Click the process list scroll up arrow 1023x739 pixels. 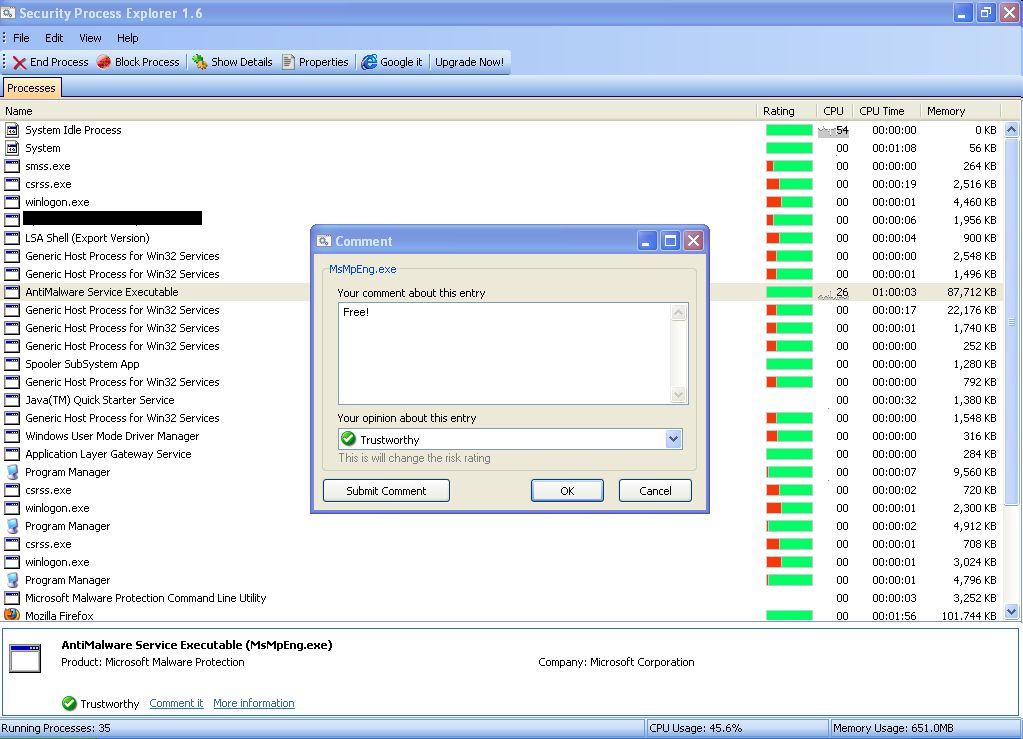[x=1011, y=129]
